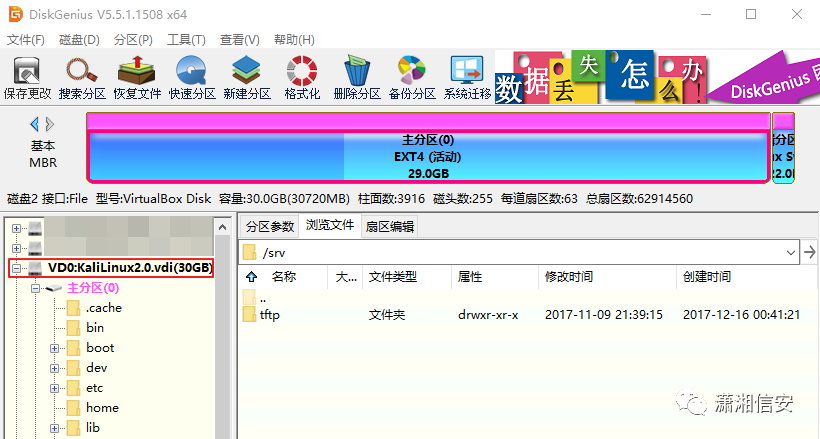The width and height of the screenshot is (820, 439).
Task: Open the 分区(P) menu
Action: [133, 40]
